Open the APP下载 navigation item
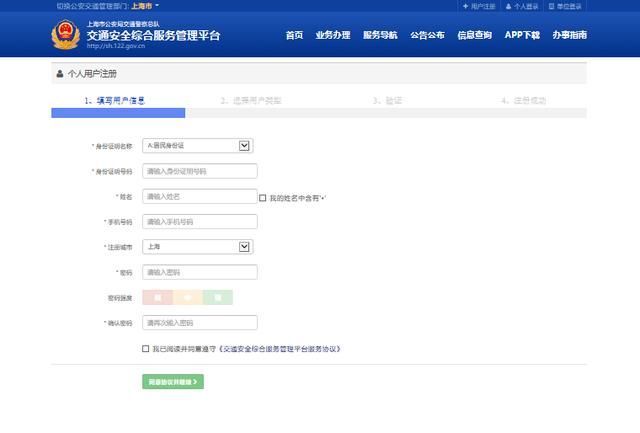Screen dimensions: 640x433 tap(522, 35)
